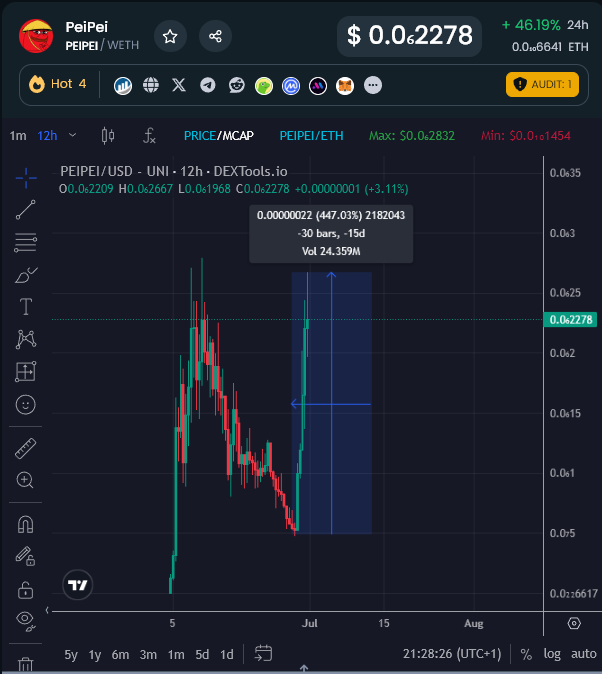Image resolution: width=602 pixels, height=674 pixels.
Task: Open the X (Twitter) social link
Action: tap(179, 85)
